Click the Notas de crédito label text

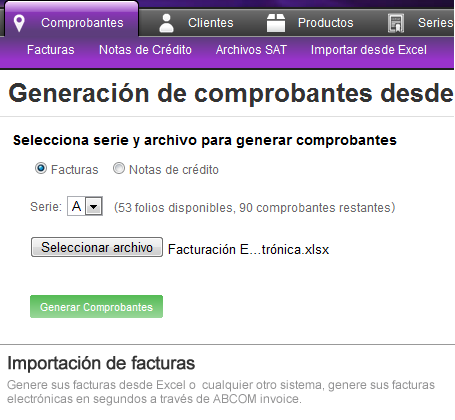click(x=174, y=170)
